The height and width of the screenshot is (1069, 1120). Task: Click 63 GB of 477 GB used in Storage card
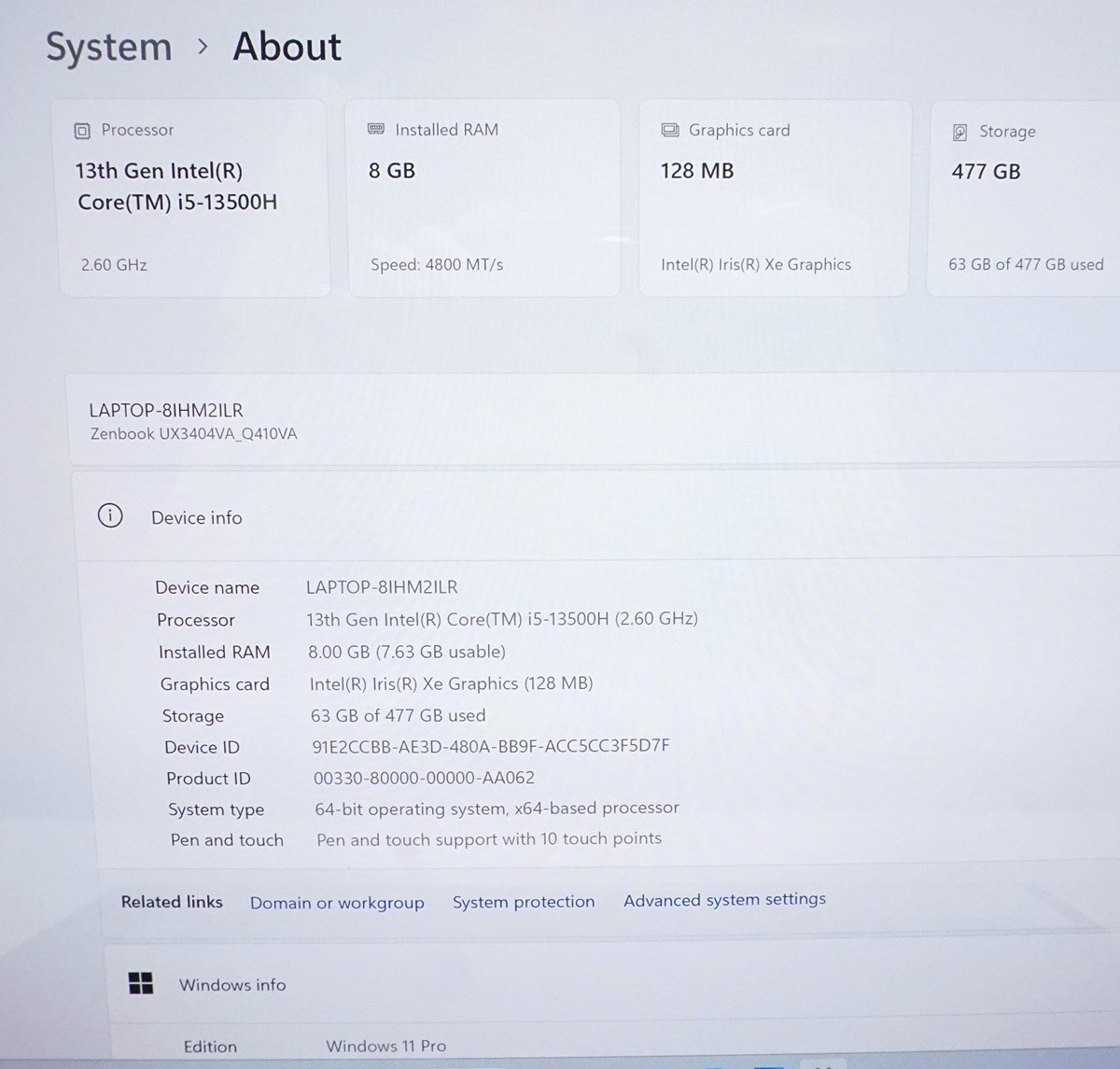(x=1026, y=264)
